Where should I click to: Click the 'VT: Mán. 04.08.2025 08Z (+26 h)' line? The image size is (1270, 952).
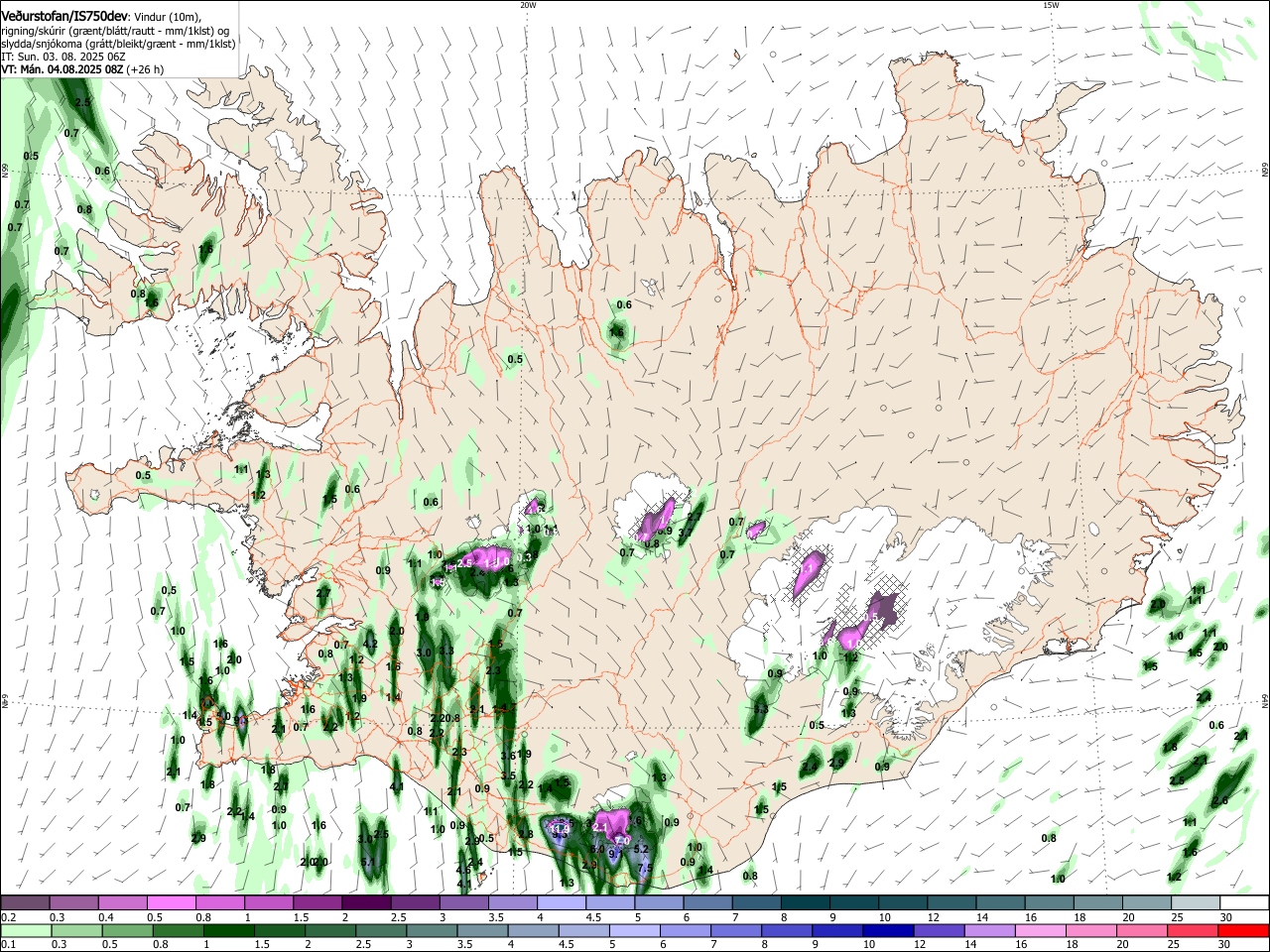82,69
